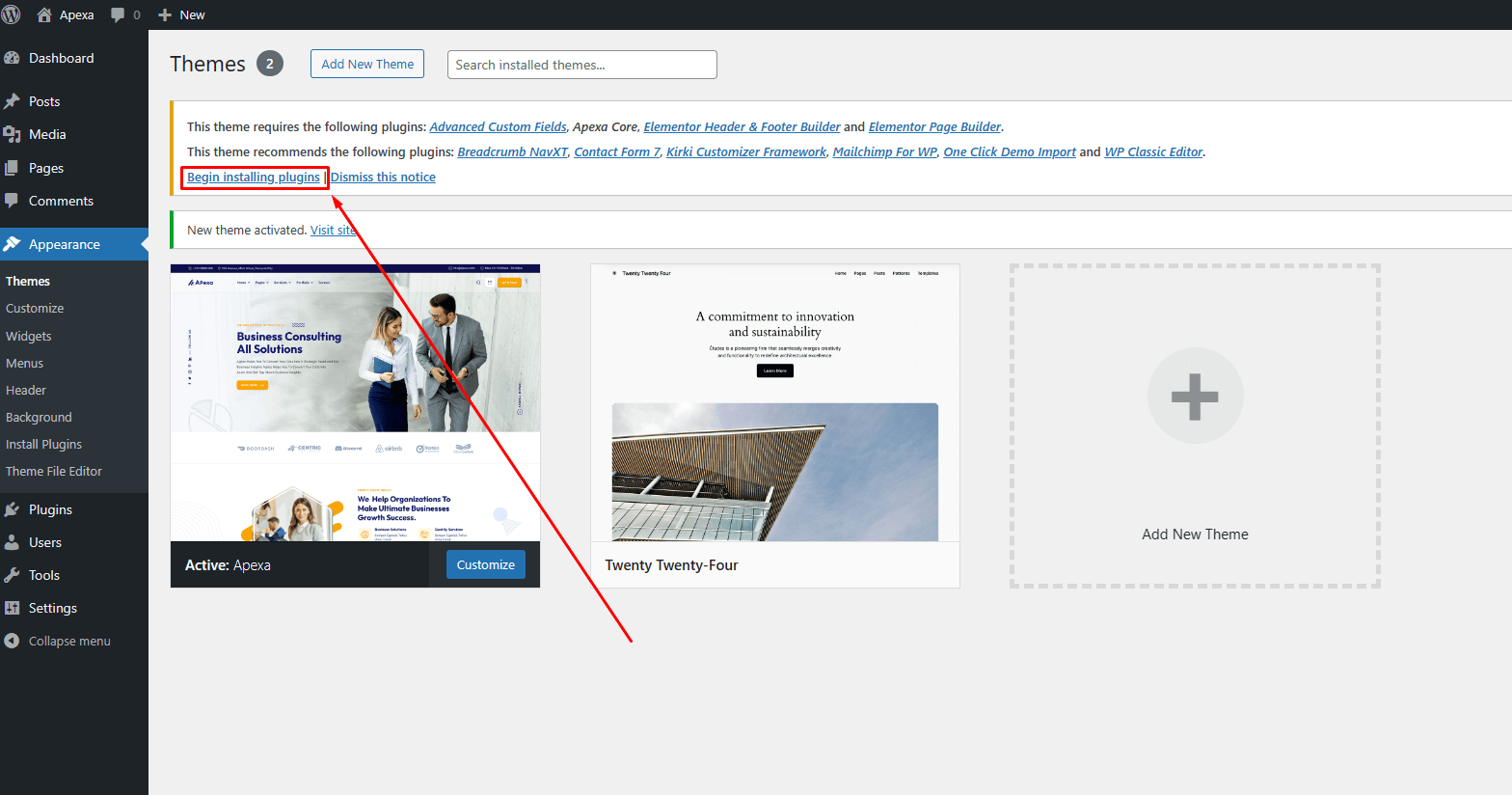Click the Posts pushpin icon
Image resolution: width=1512 pixels, height=795 pixels.
click(x=12, y=101)
